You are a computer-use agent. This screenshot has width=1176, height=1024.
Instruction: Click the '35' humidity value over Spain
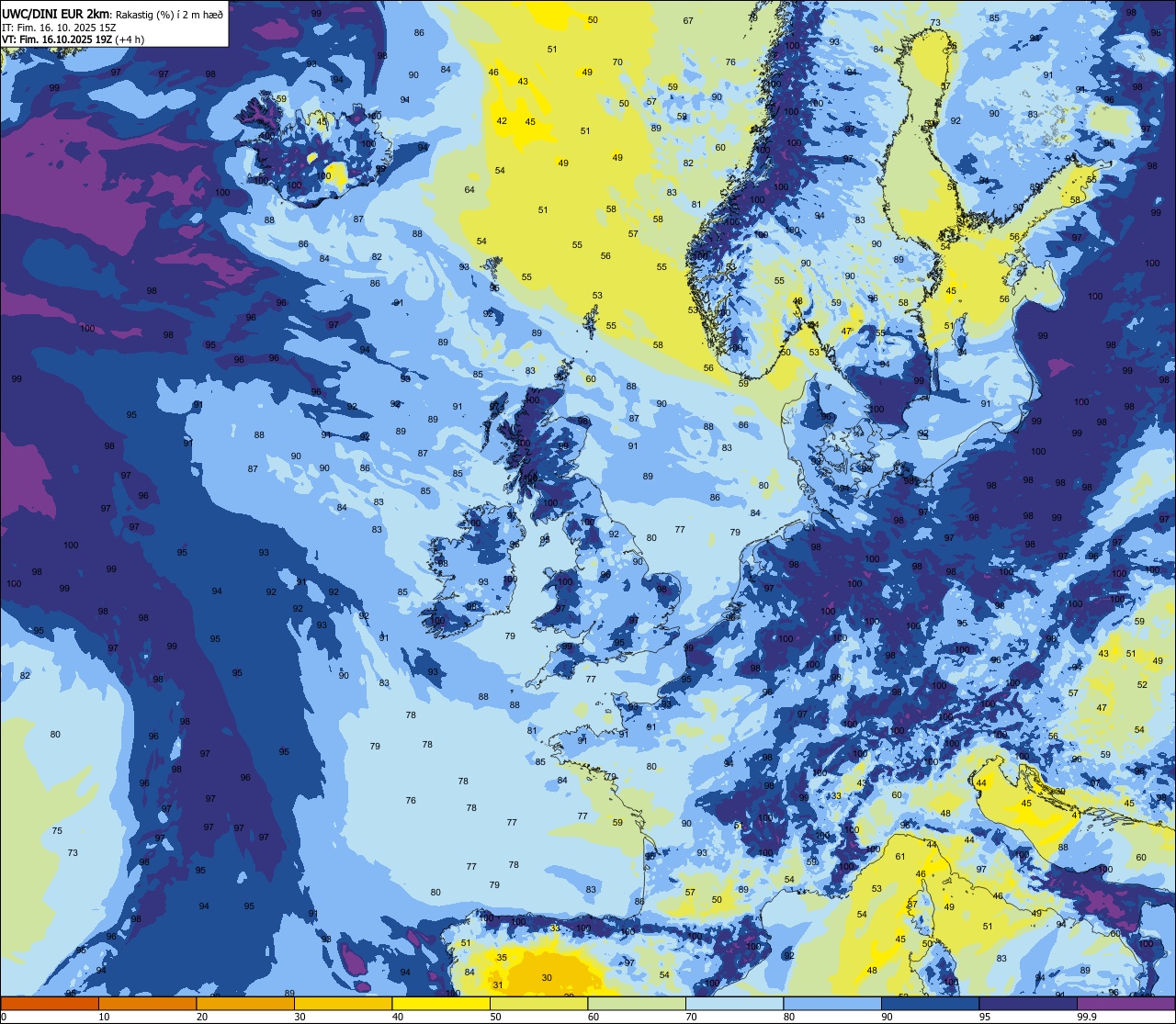click(x=502, y=958)
